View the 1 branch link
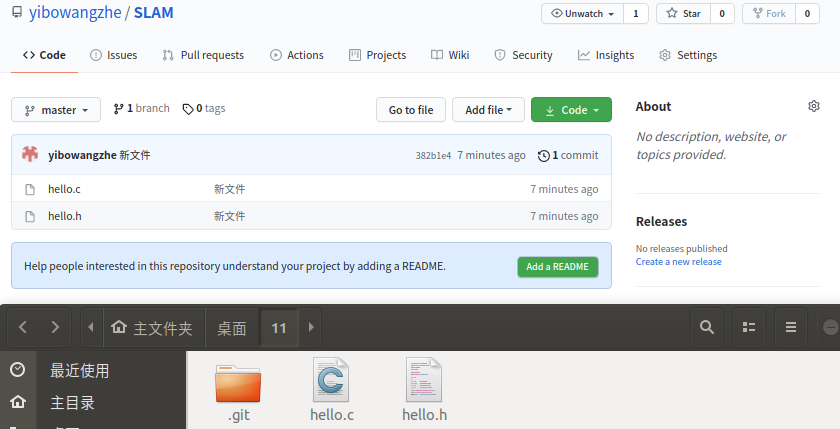840x429 pixels. point(141,109)
